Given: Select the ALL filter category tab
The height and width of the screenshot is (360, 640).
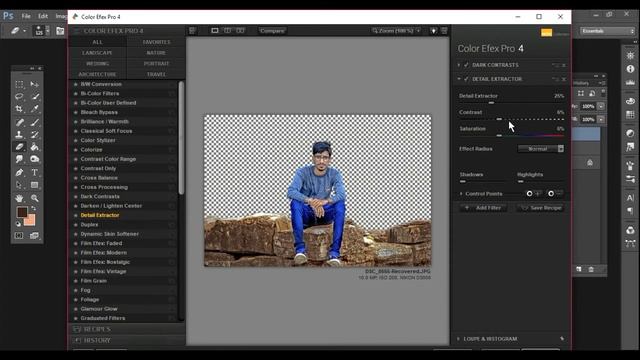Looking at the screenshot, I should (x=98, y=42).
